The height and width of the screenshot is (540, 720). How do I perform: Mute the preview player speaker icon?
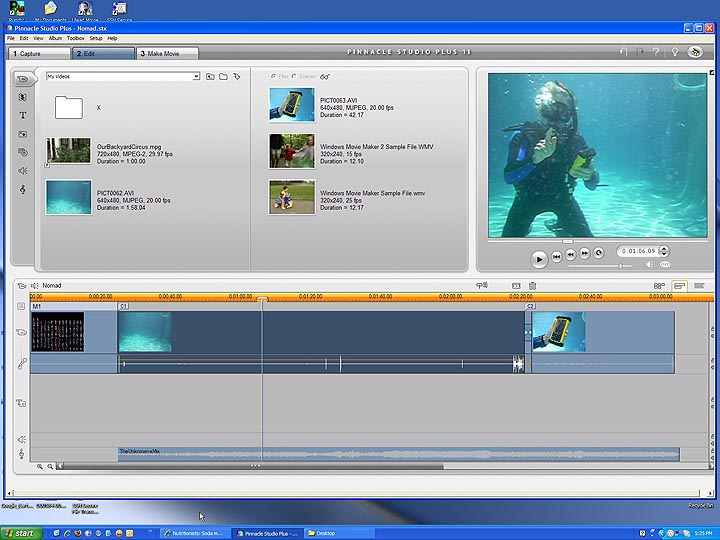point(649,265)
